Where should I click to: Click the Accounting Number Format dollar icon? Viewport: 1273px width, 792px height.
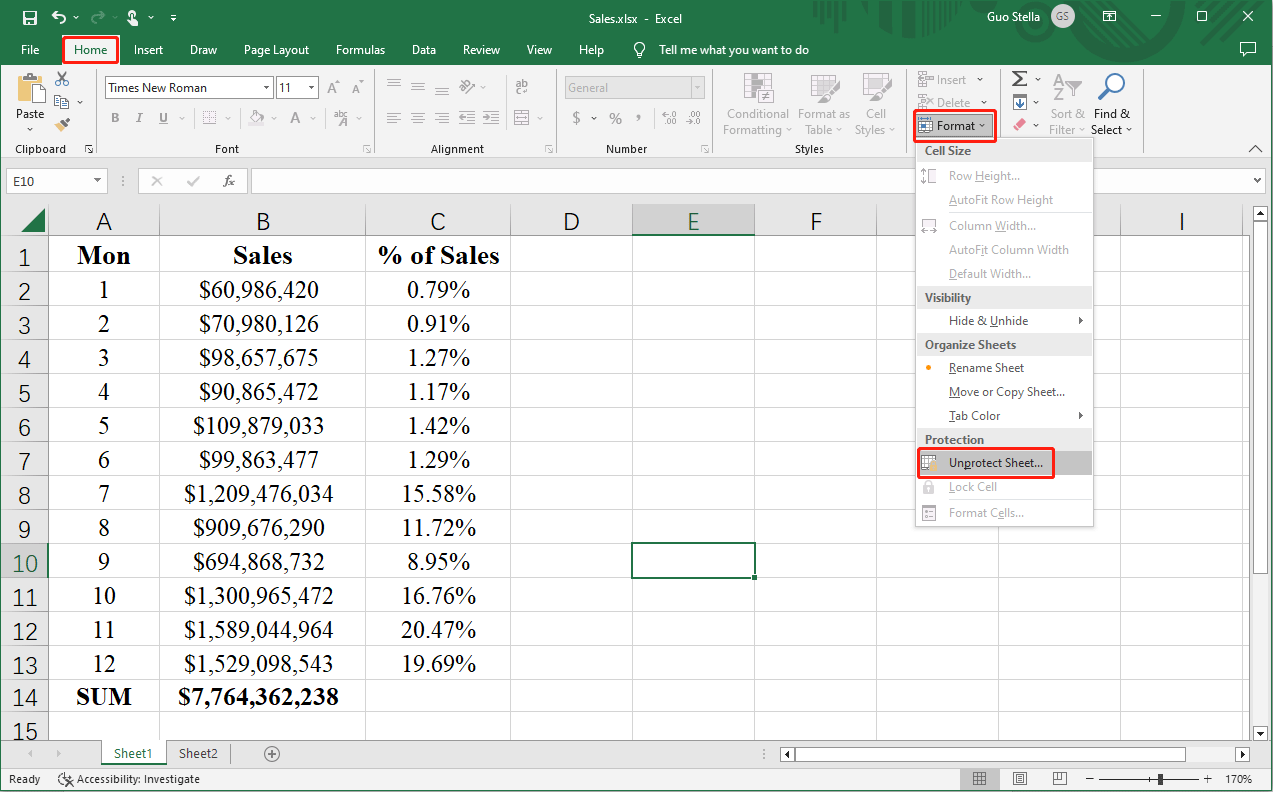[x=576, y=118]
